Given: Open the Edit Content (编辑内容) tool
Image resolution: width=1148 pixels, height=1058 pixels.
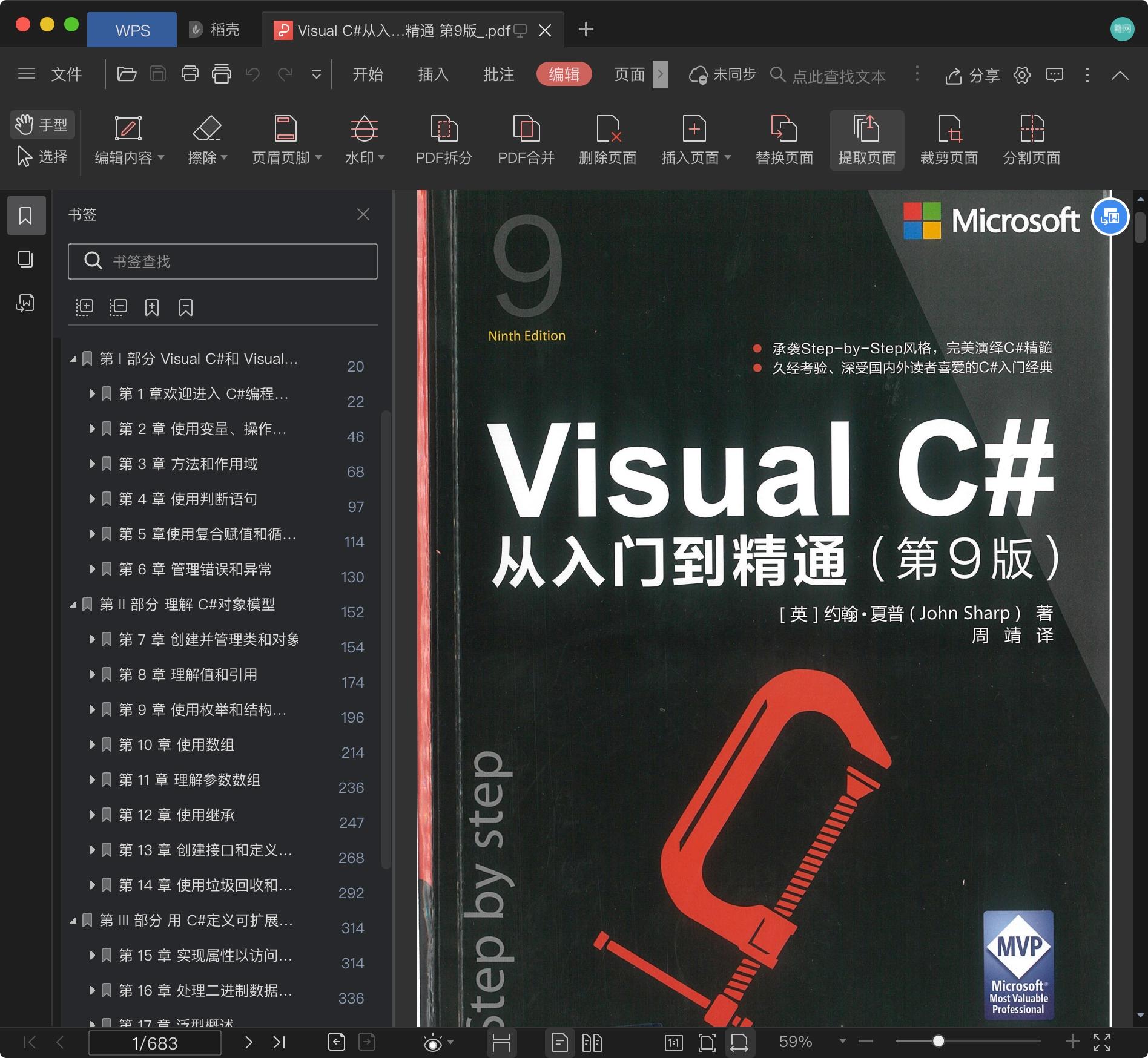Looking at the screenshot, I should [129, 140].
